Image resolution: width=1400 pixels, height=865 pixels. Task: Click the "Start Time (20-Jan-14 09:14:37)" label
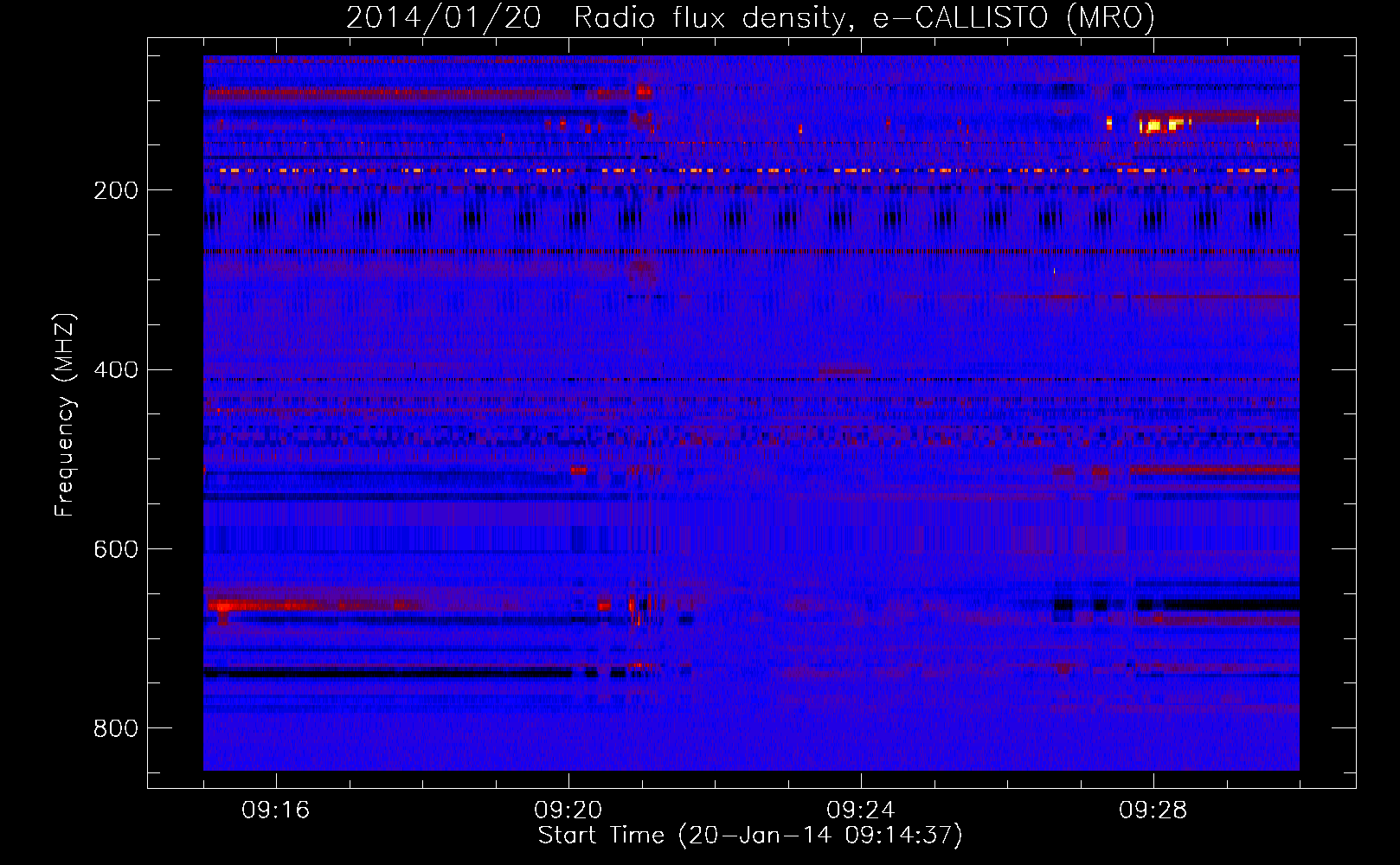[x=750, y=836]
